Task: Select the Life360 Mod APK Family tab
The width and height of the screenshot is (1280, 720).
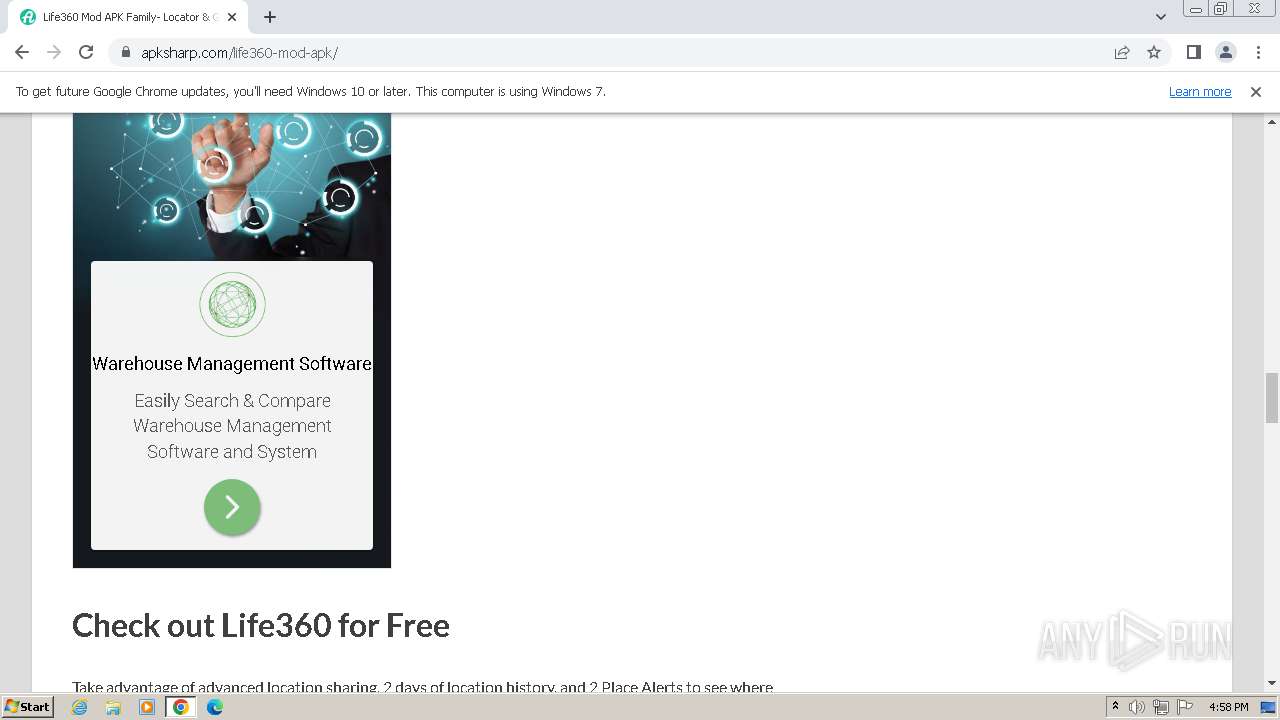Action: [128, 17]
